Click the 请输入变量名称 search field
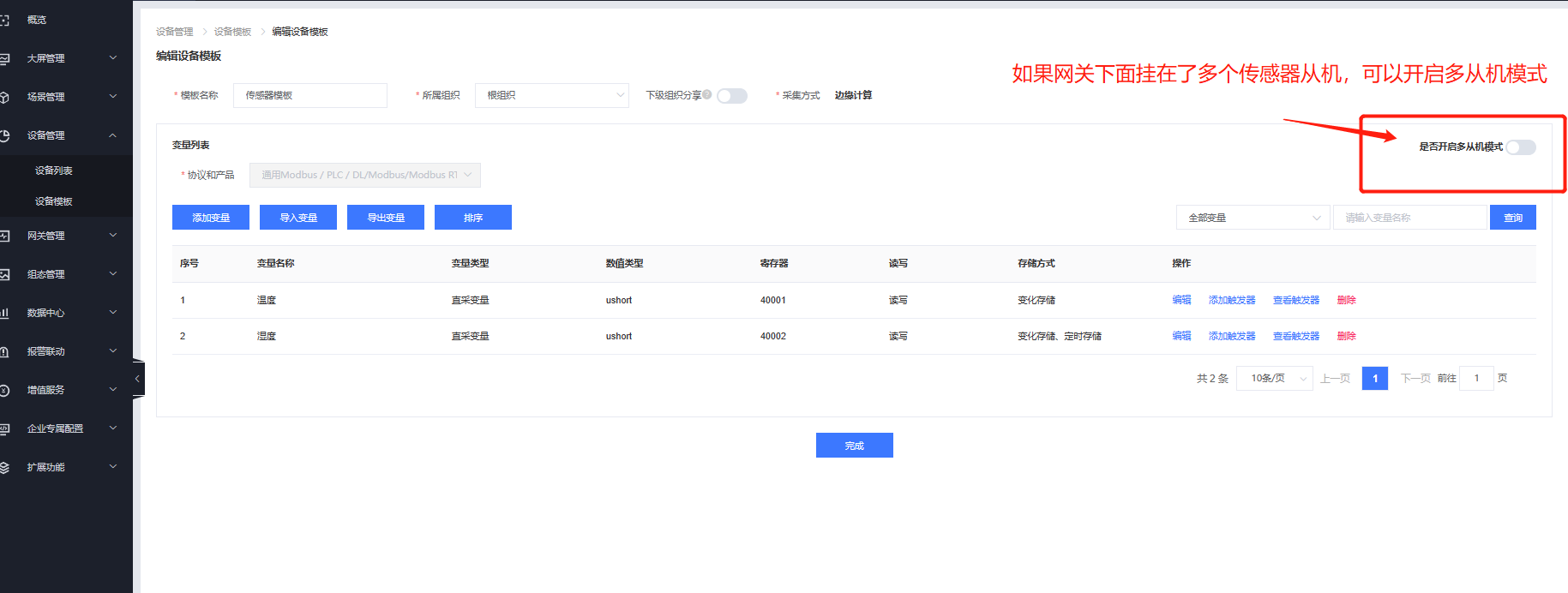This screenshot has width=1568, height=593. [x=1409, y=218]
